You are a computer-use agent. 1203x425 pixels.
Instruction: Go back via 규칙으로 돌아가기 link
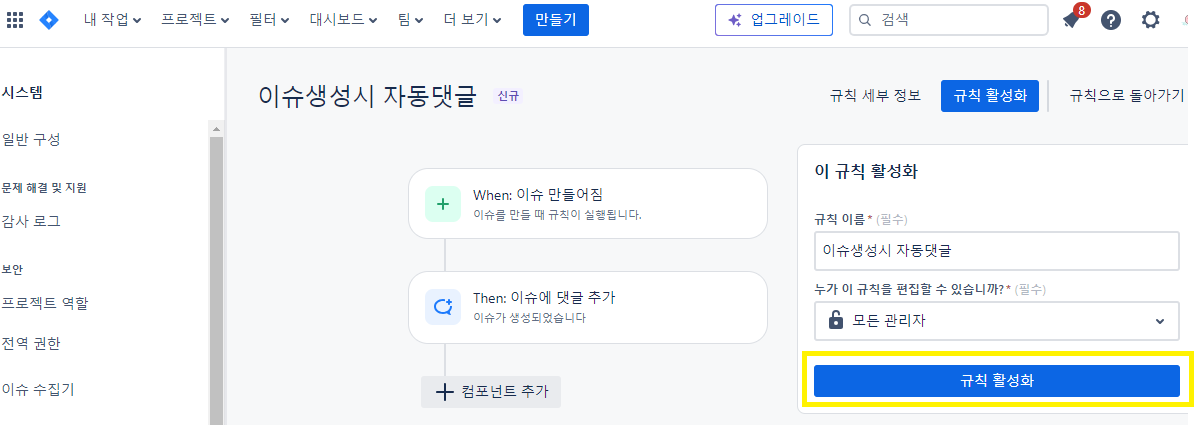(1127, 96)
